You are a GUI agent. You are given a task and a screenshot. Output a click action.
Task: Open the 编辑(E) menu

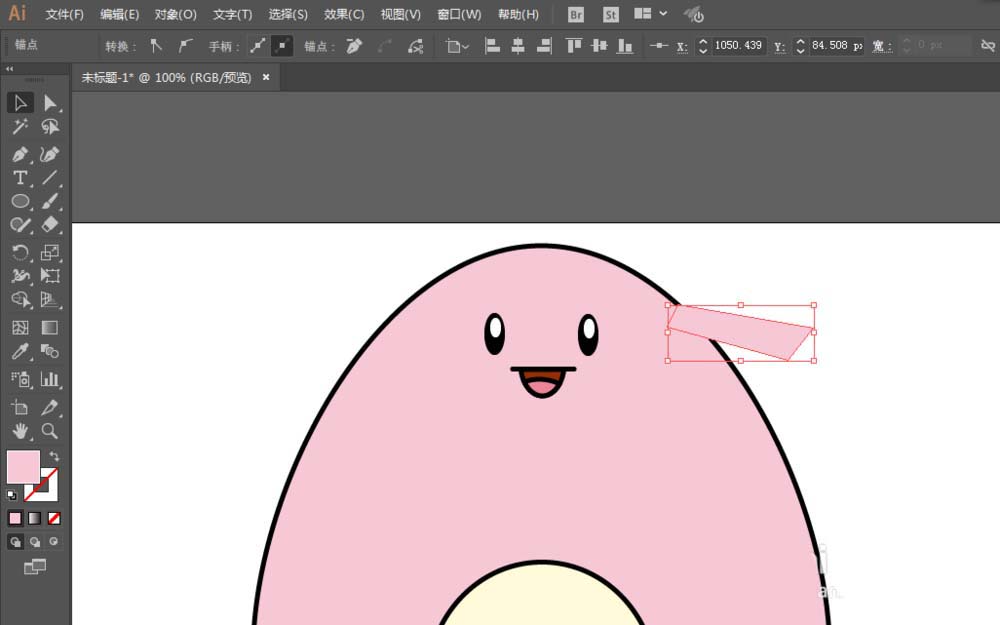pyautogui.click(x=119, y=14)
